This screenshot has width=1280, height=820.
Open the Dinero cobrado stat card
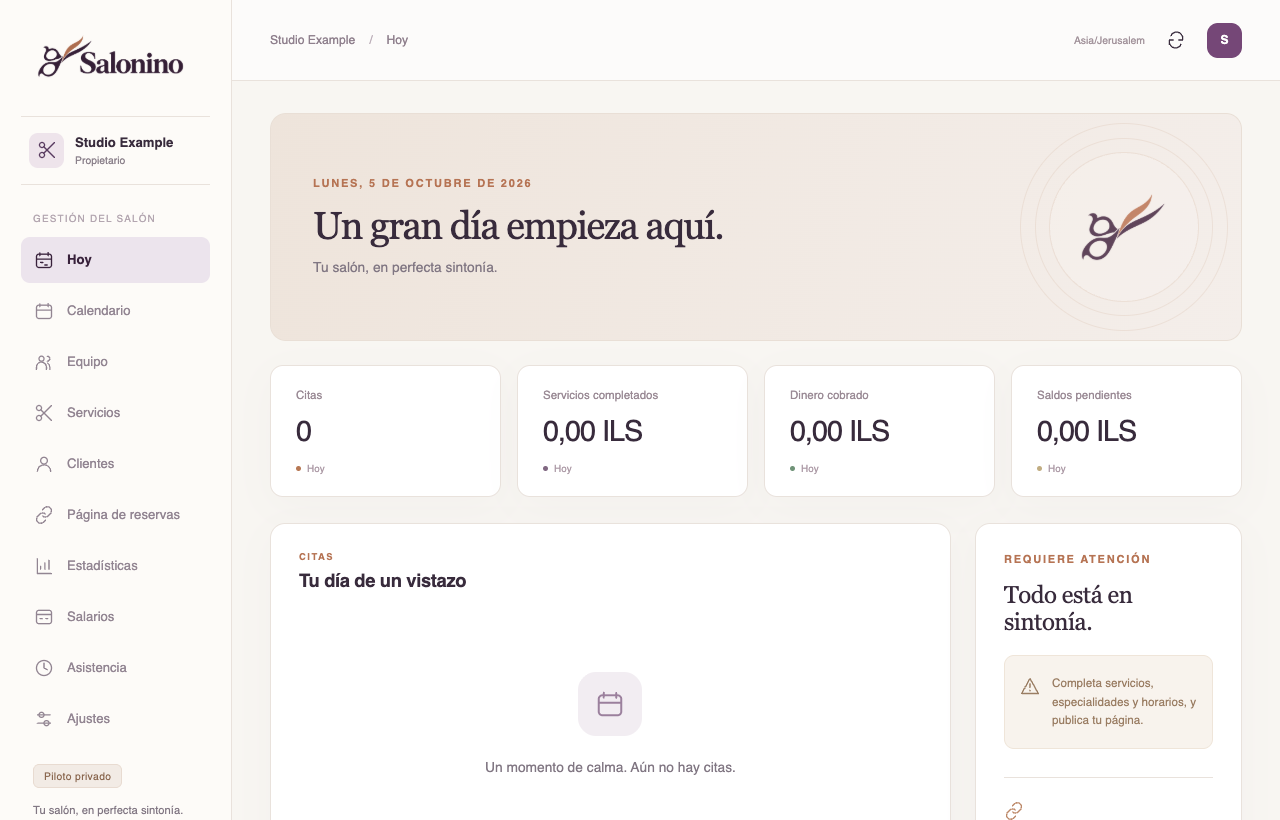[879, 431]
